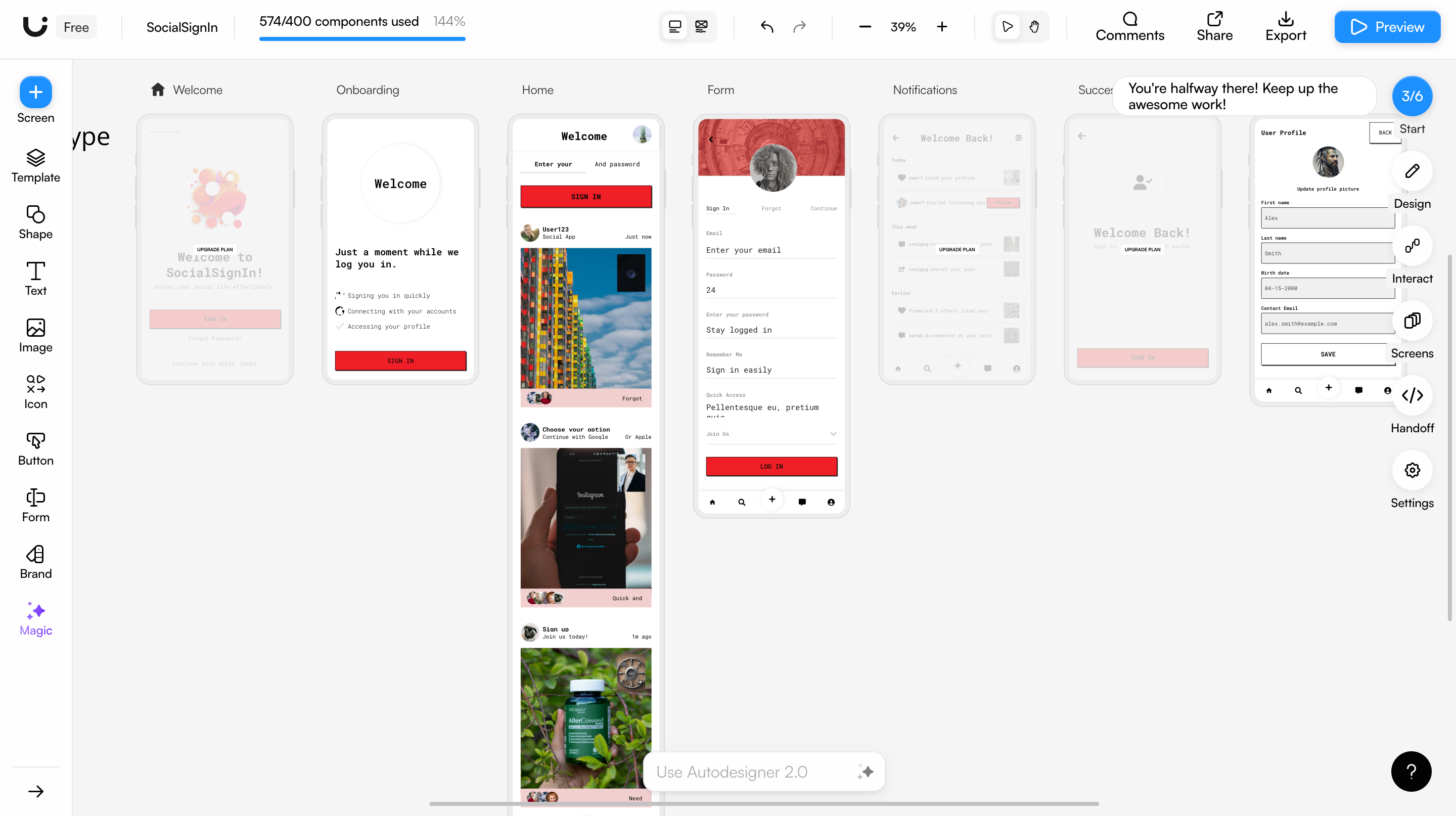Click the Export button
Viewport: 1456px width, 816px height.
pyautogui.click(x=1285, y=27)
